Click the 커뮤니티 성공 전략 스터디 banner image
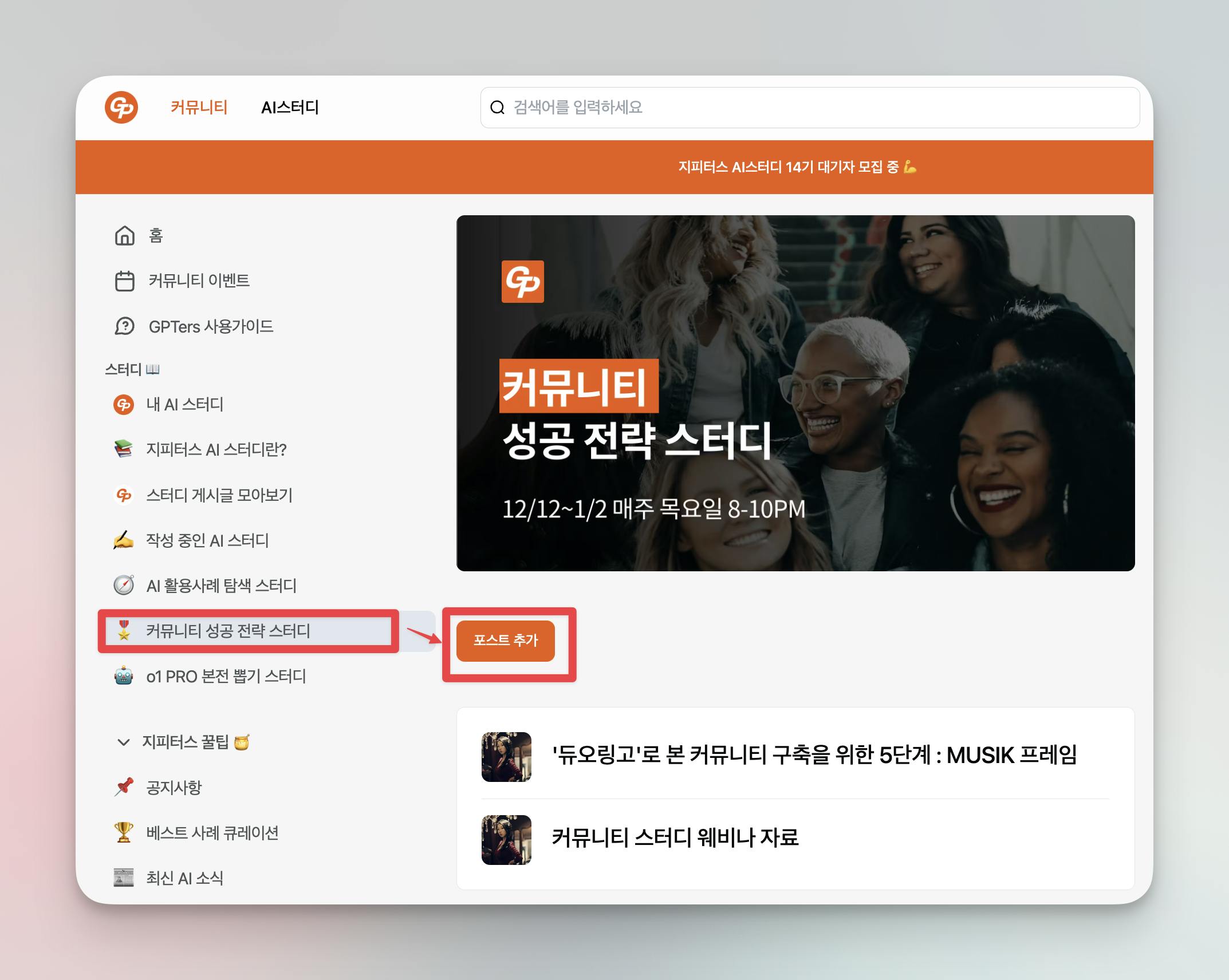 (795, 393)
